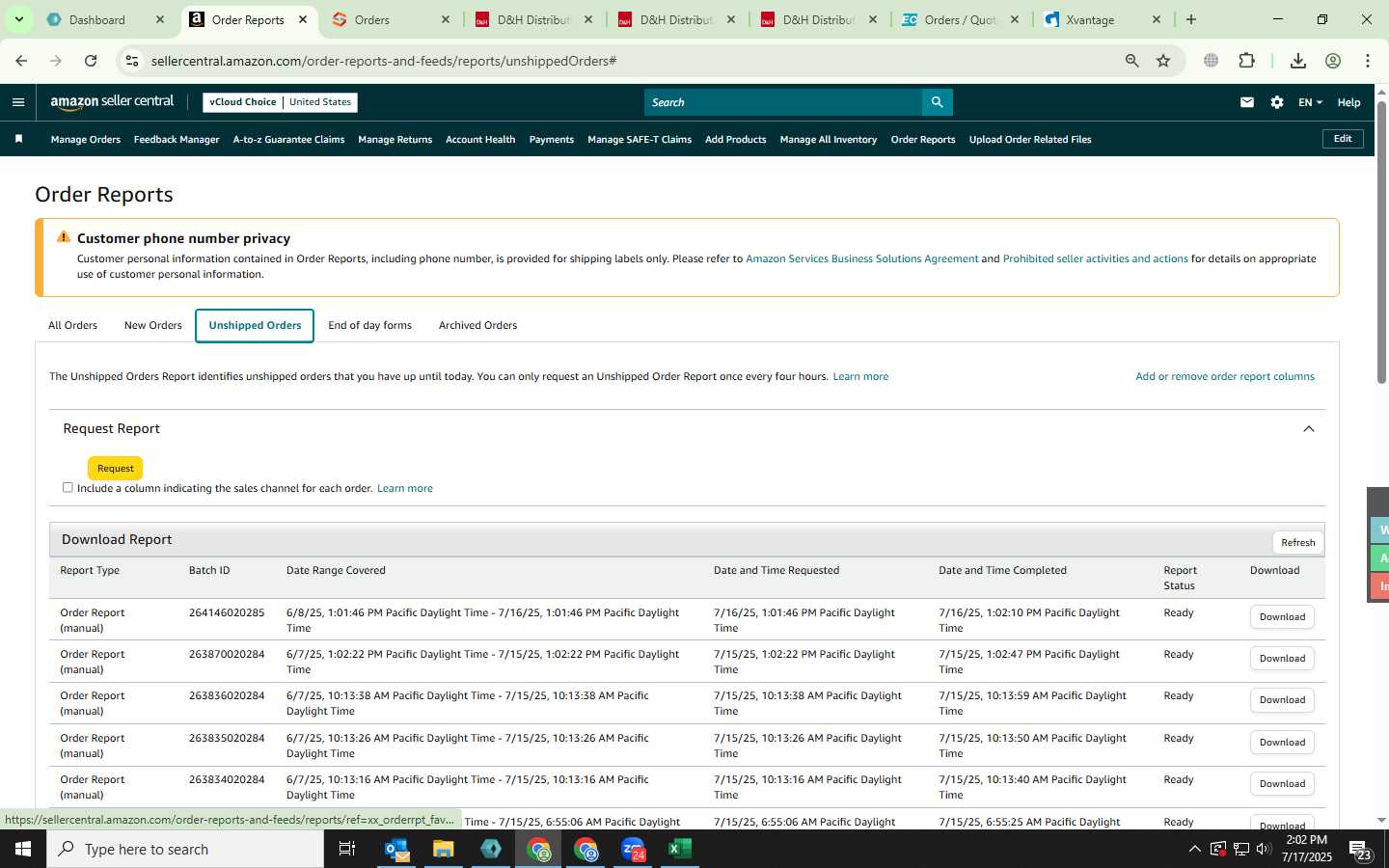1389x868 pixels.
Task: Open Manage All Inventory menu item
Action: [x=829, y=140]
